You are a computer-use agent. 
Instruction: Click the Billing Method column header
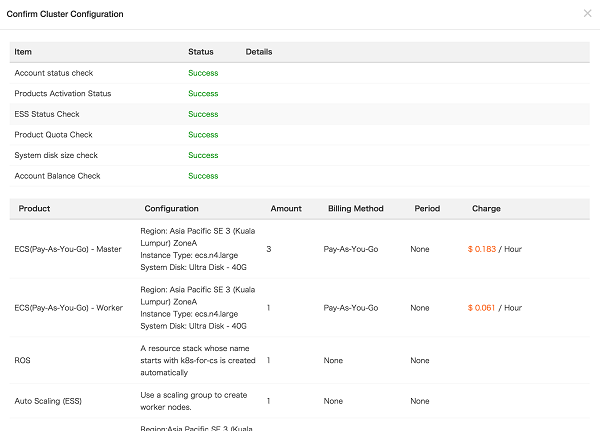click(355, 209)
